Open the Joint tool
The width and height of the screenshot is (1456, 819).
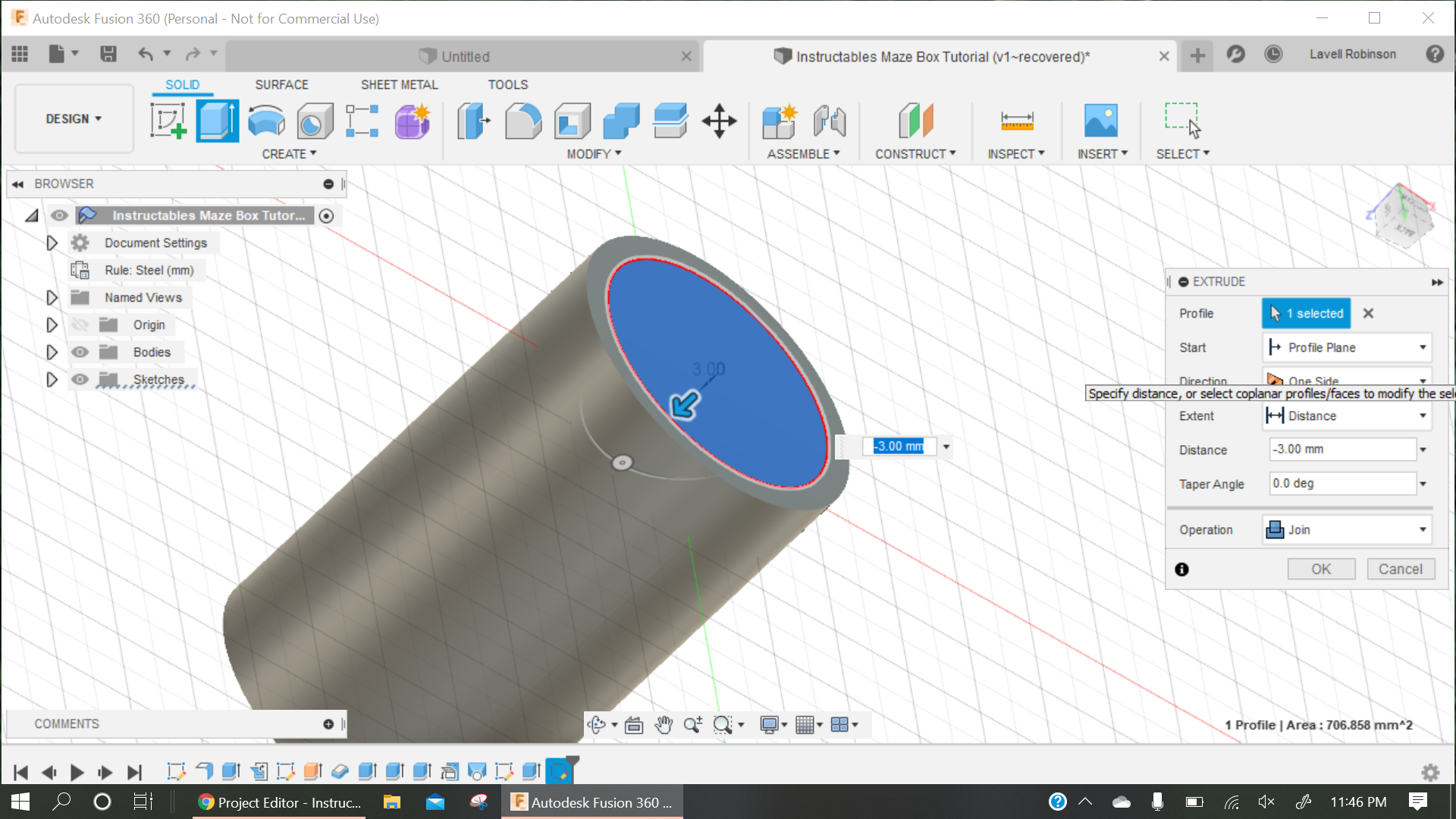(830, 121)
